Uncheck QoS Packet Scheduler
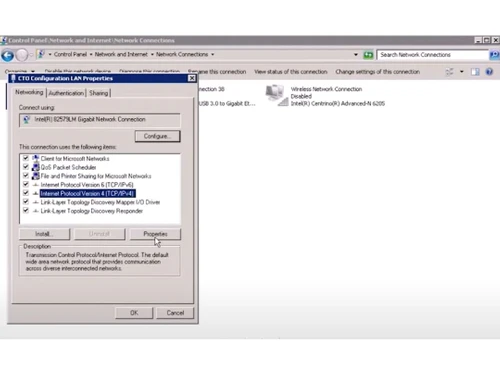The image size is (500, 375). coord(26,167)
